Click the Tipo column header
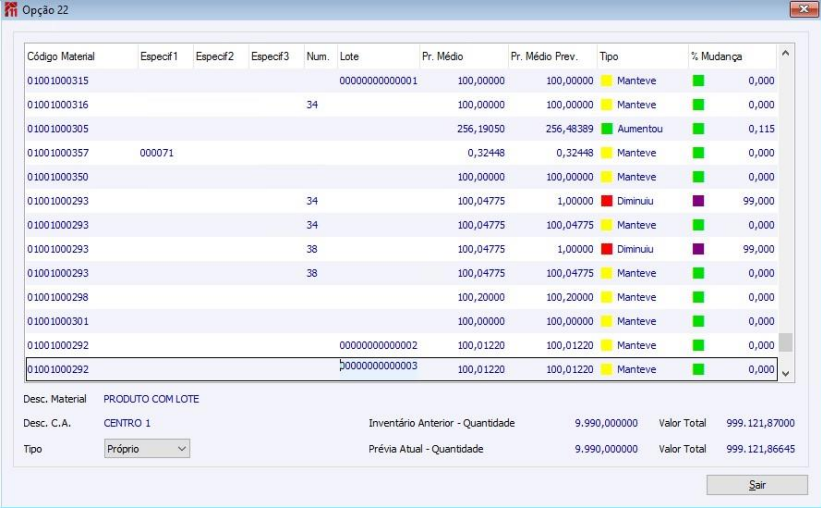The image size is (821, 508). click(x=642, y=56)
